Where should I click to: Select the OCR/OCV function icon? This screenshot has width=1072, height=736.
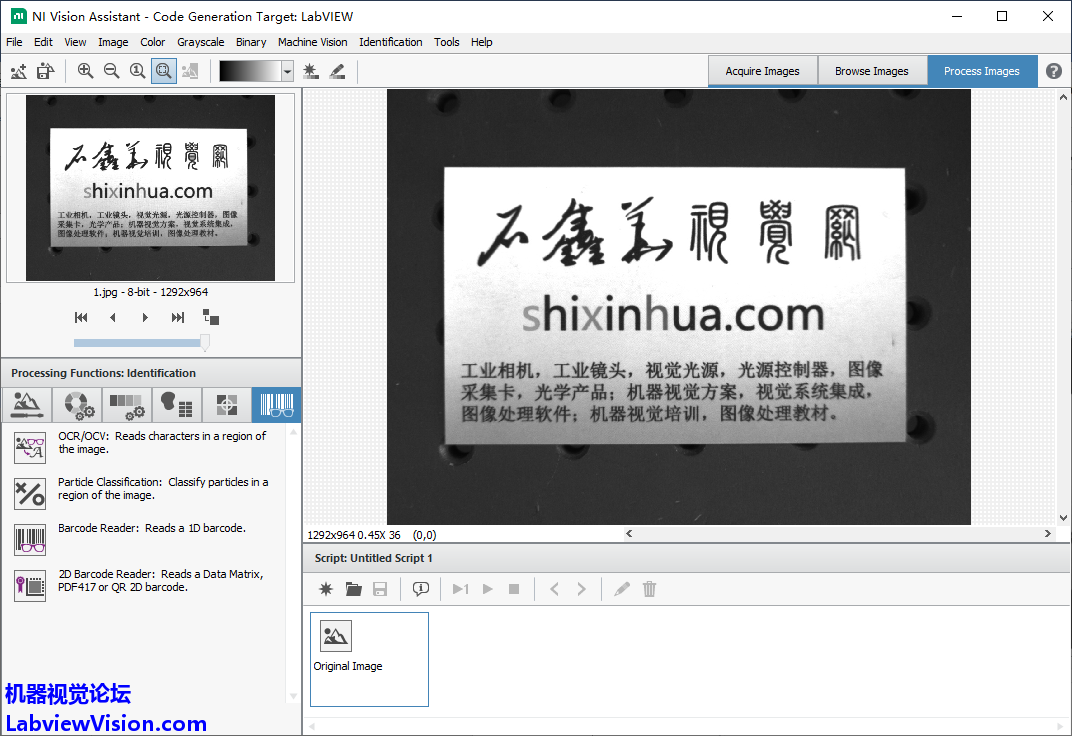tap(30, 448)
